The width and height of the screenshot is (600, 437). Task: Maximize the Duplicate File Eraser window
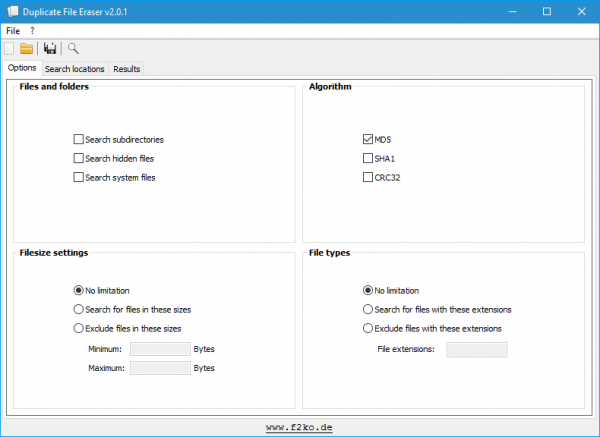click(x=547, y=11)
